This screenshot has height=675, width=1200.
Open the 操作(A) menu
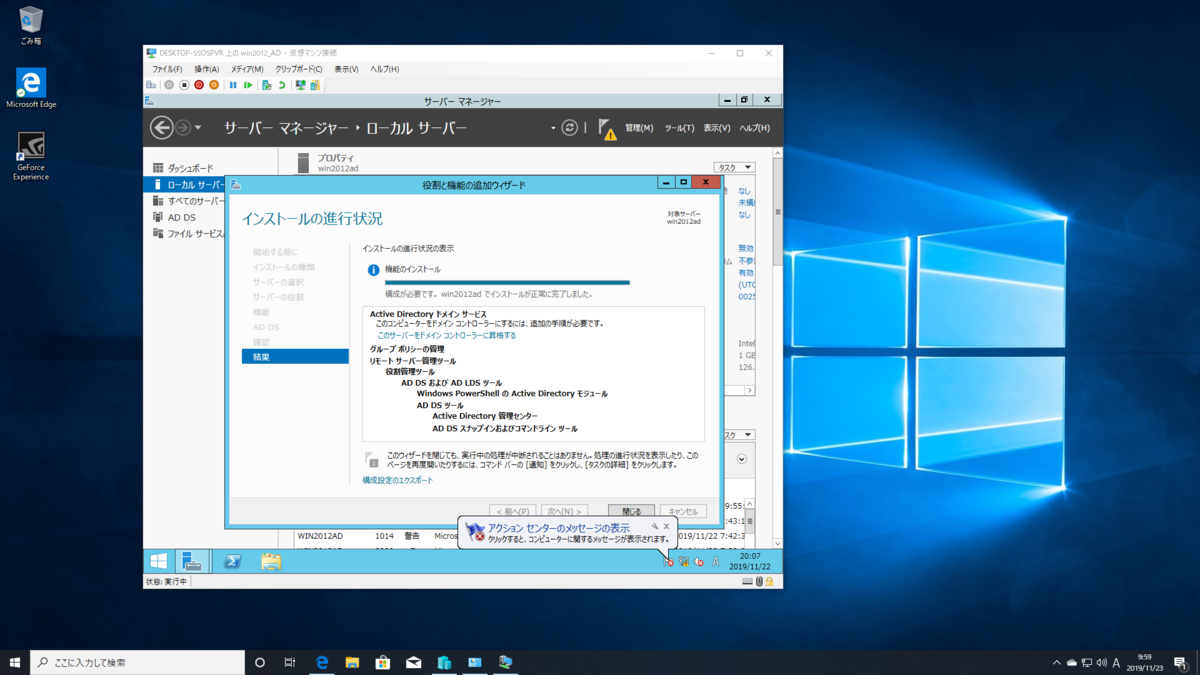coord(207,69)
